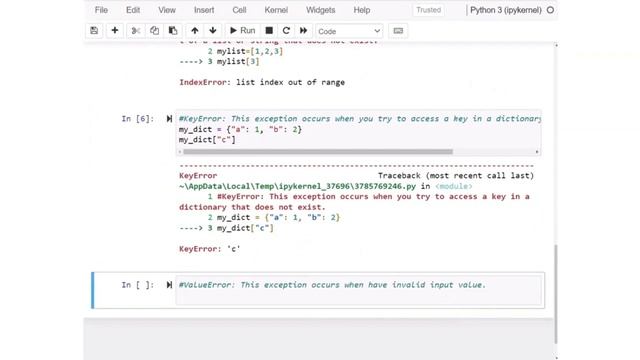
Task: Click the kernel idle circle indicator
Action: 550,10
